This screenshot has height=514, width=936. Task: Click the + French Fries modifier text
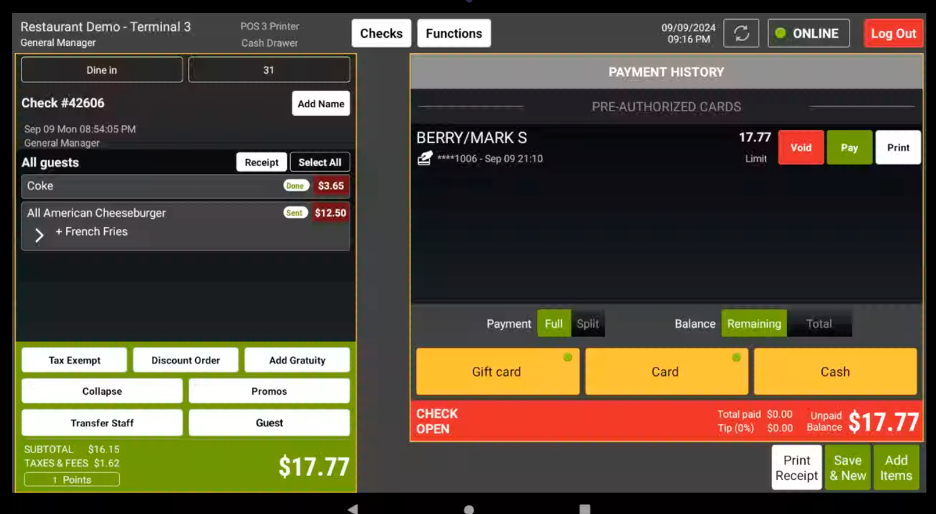pyautogui.click(x=91, y=232)
